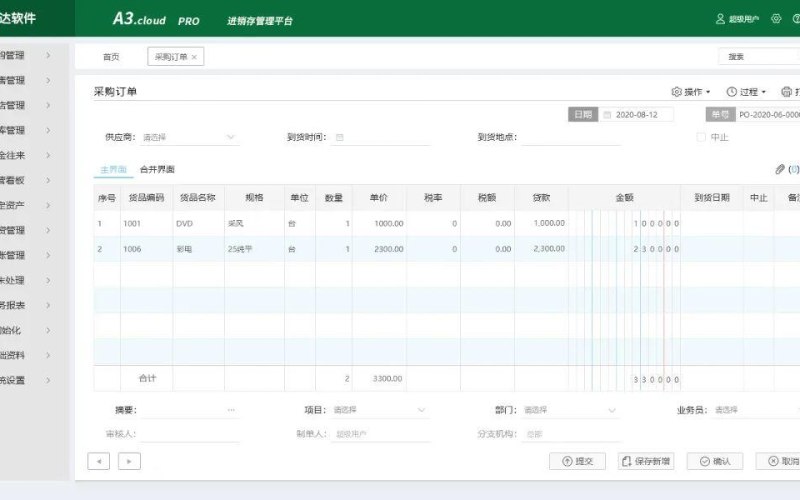Screen dimensions: 800x500
Task: Click the 摘要 input field
Action: 189,410
